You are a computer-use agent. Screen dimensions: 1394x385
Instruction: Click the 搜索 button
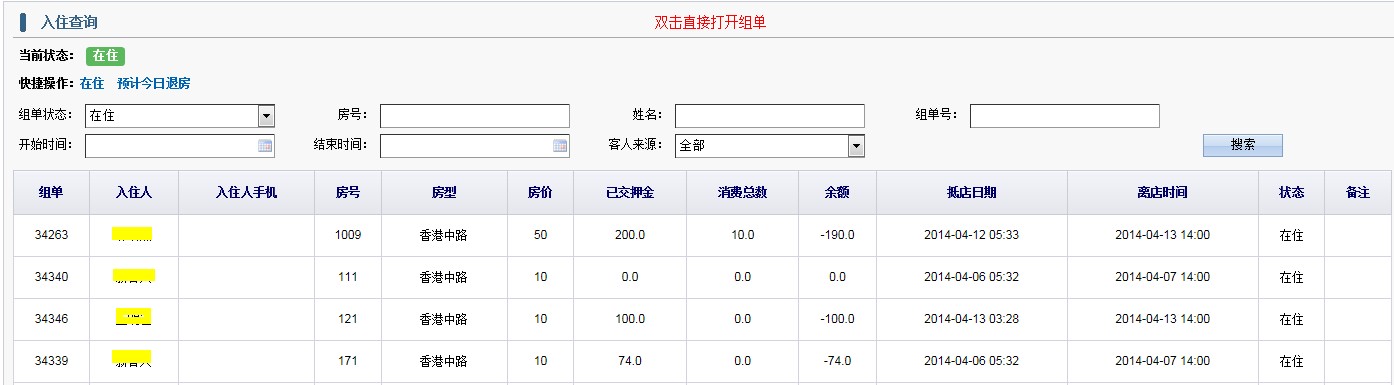coord(1242,145)
